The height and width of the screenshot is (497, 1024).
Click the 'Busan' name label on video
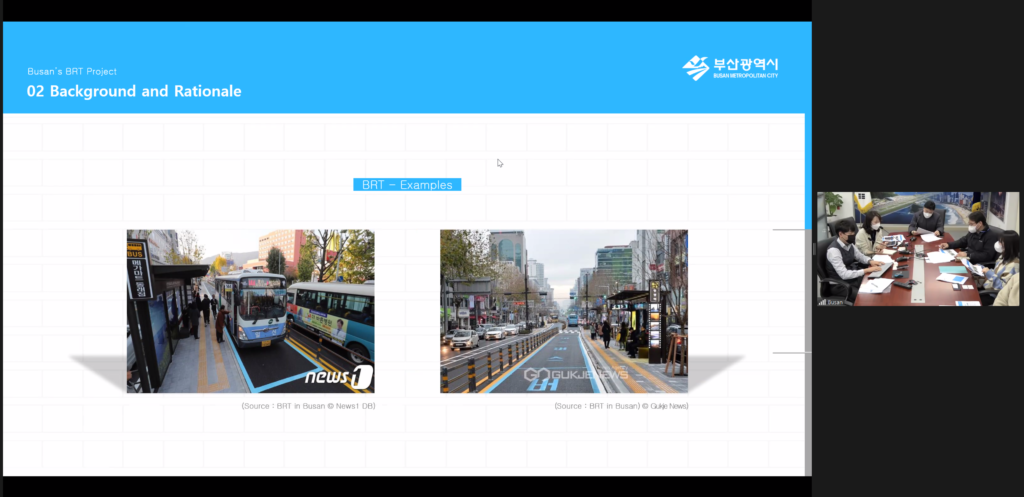point(837,300)
